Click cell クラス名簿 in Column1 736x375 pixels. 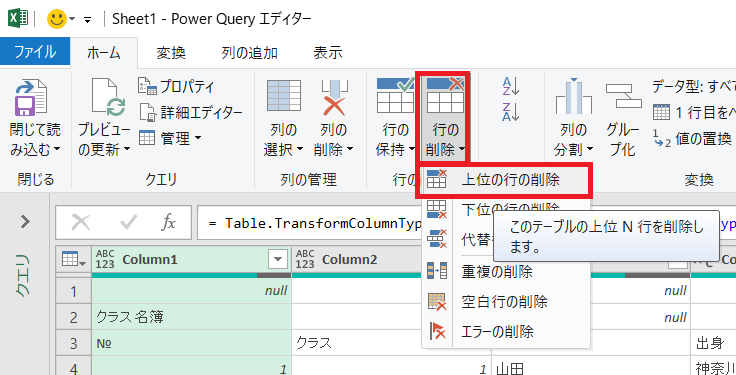pyautogui.click(x=192, y=317)
